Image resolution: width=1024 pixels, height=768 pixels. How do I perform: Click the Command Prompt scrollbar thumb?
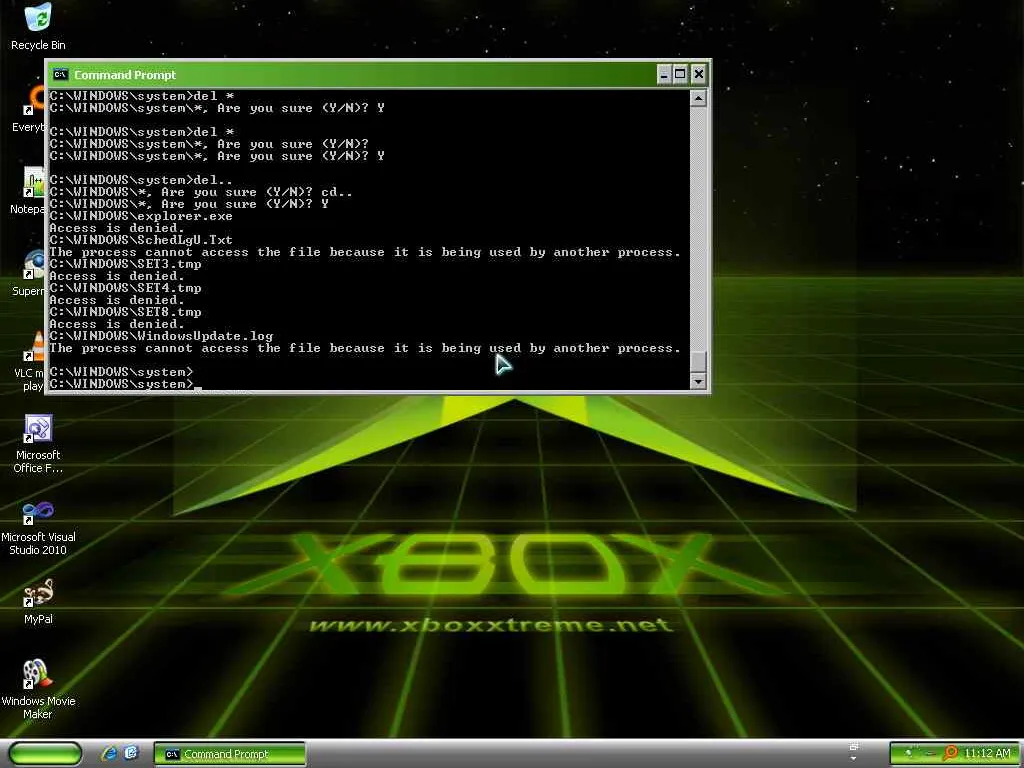[x=698, y=361]
